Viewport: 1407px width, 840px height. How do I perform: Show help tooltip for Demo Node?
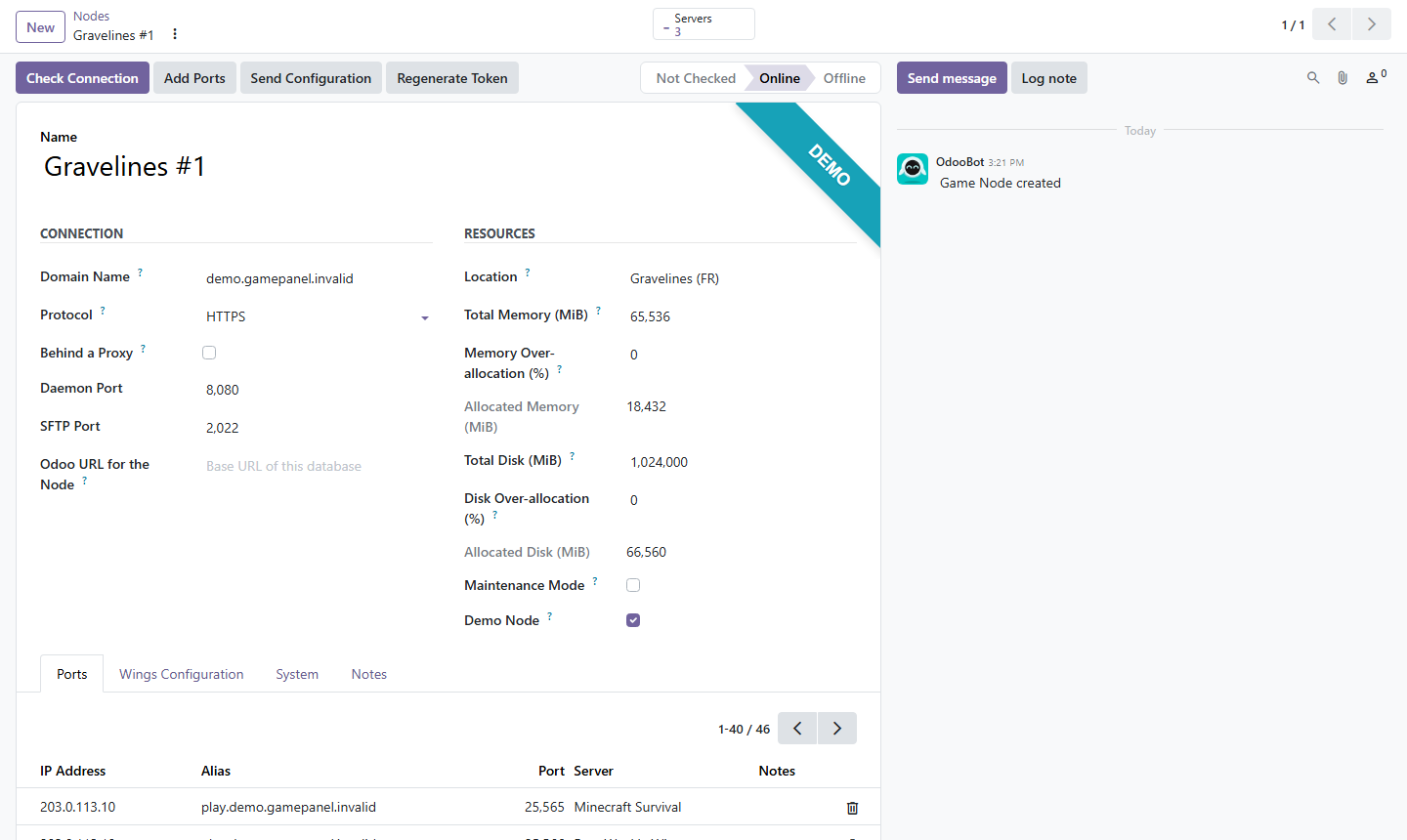coord(549,616)
